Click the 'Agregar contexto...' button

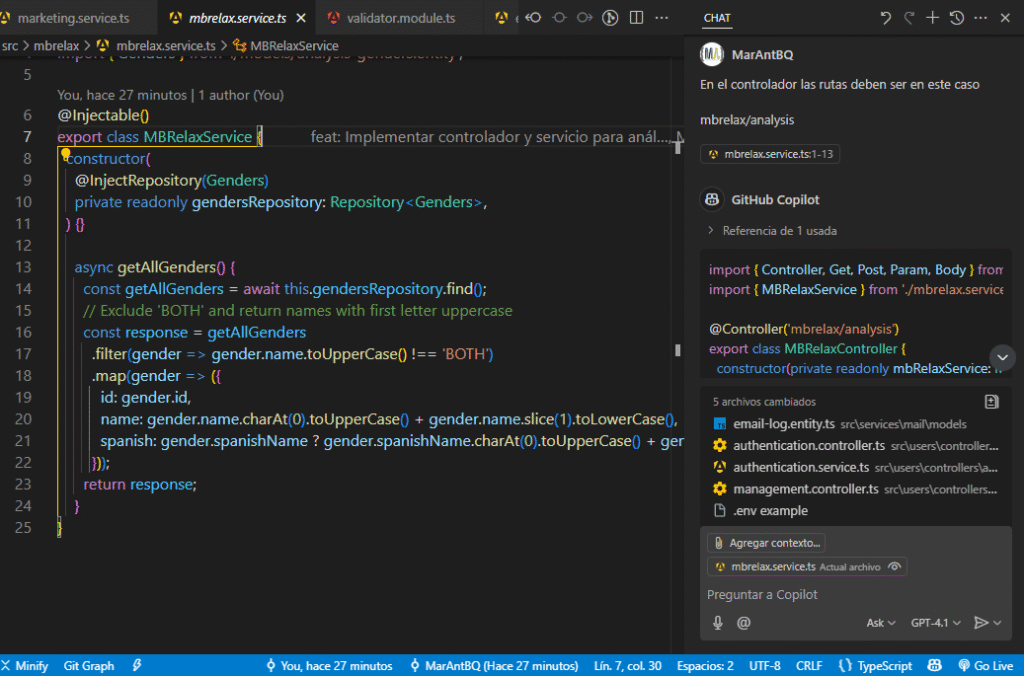click(x=766, y=543)
